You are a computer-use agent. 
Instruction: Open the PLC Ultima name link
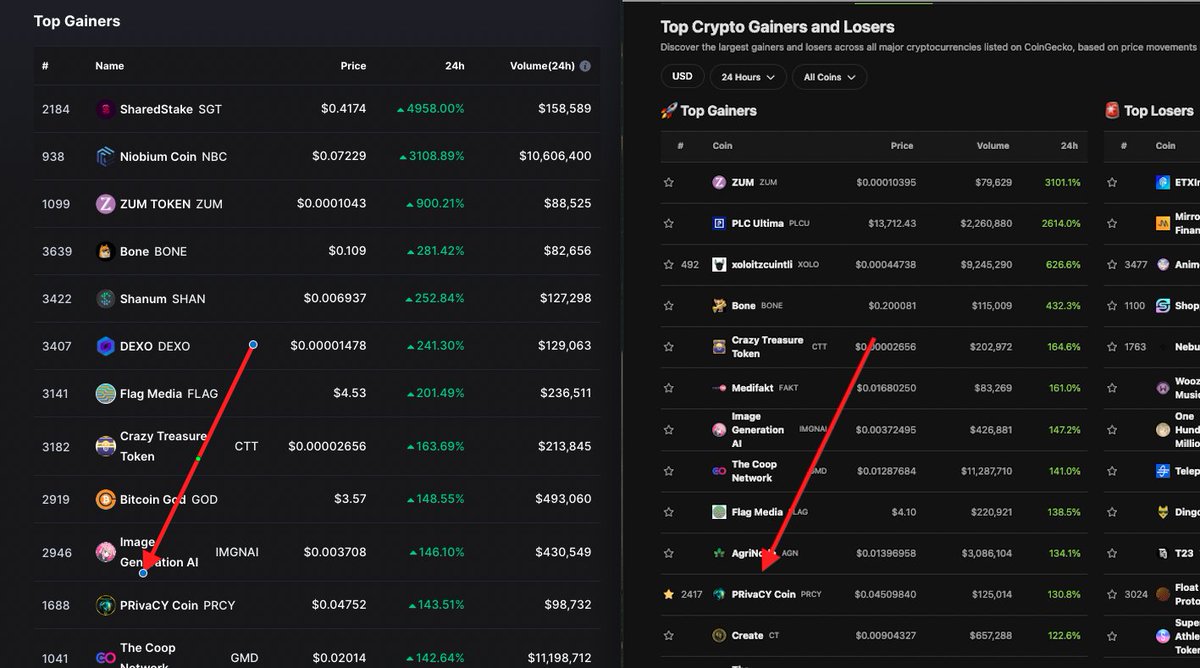pos(758,224)
